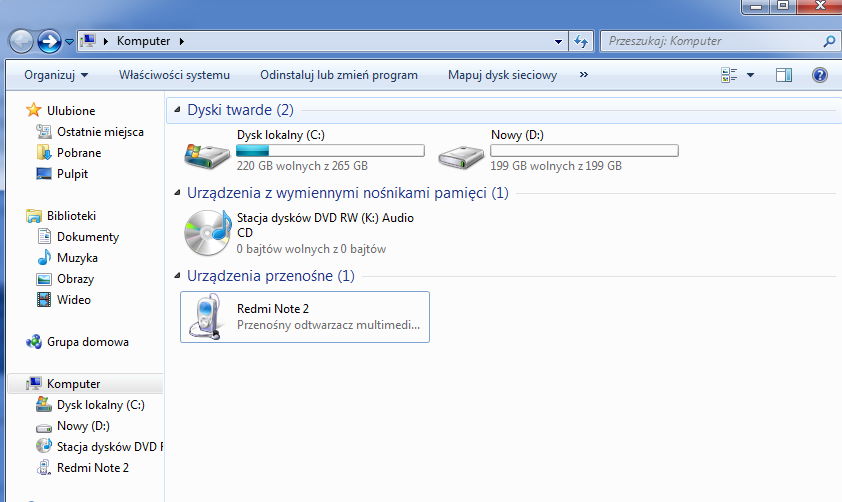Select Pobrane in the navigation pane
This screenshot has height=502, width=842.
(x=78, y=153)
